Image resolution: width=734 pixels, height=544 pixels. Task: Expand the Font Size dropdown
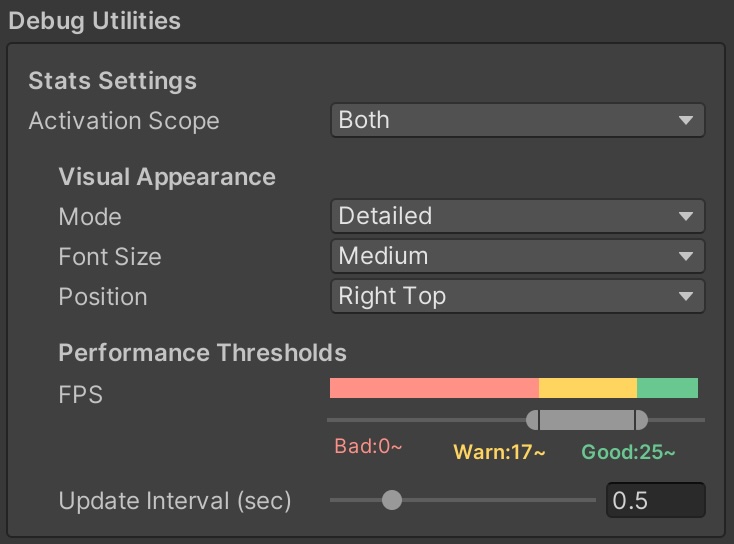[517, 256]
